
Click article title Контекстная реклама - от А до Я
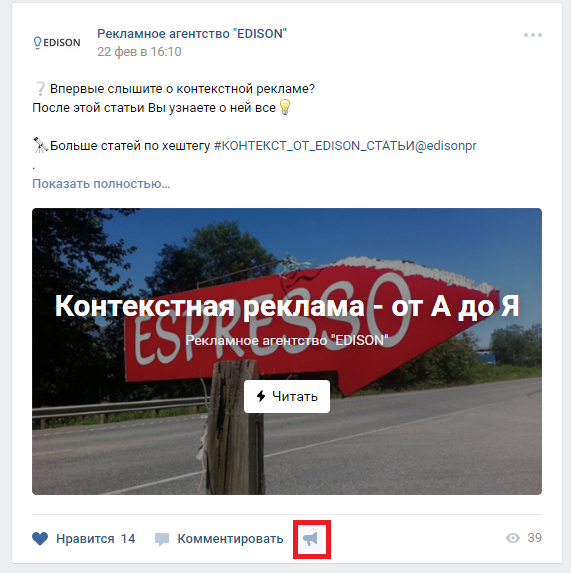click(x=287, y=306)
